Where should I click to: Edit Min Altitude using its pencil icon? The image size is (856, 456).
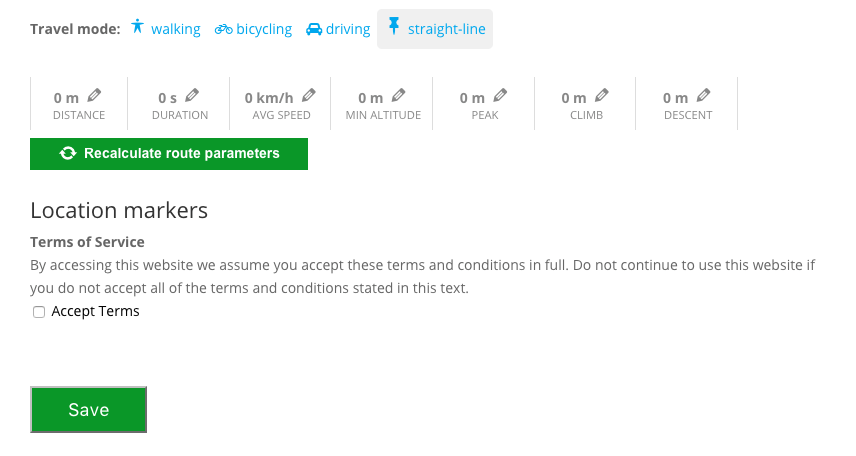tap(398, 95)
